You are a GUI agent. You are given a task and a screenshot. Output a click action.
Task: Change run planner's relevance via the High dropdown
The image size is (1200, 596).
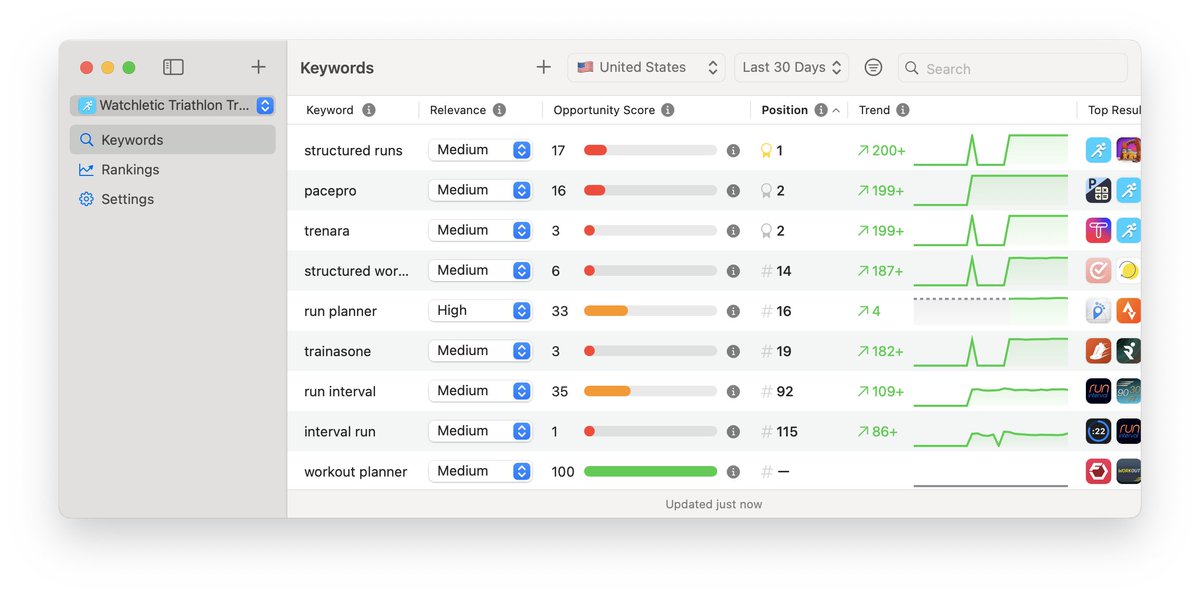pos(480,310)
